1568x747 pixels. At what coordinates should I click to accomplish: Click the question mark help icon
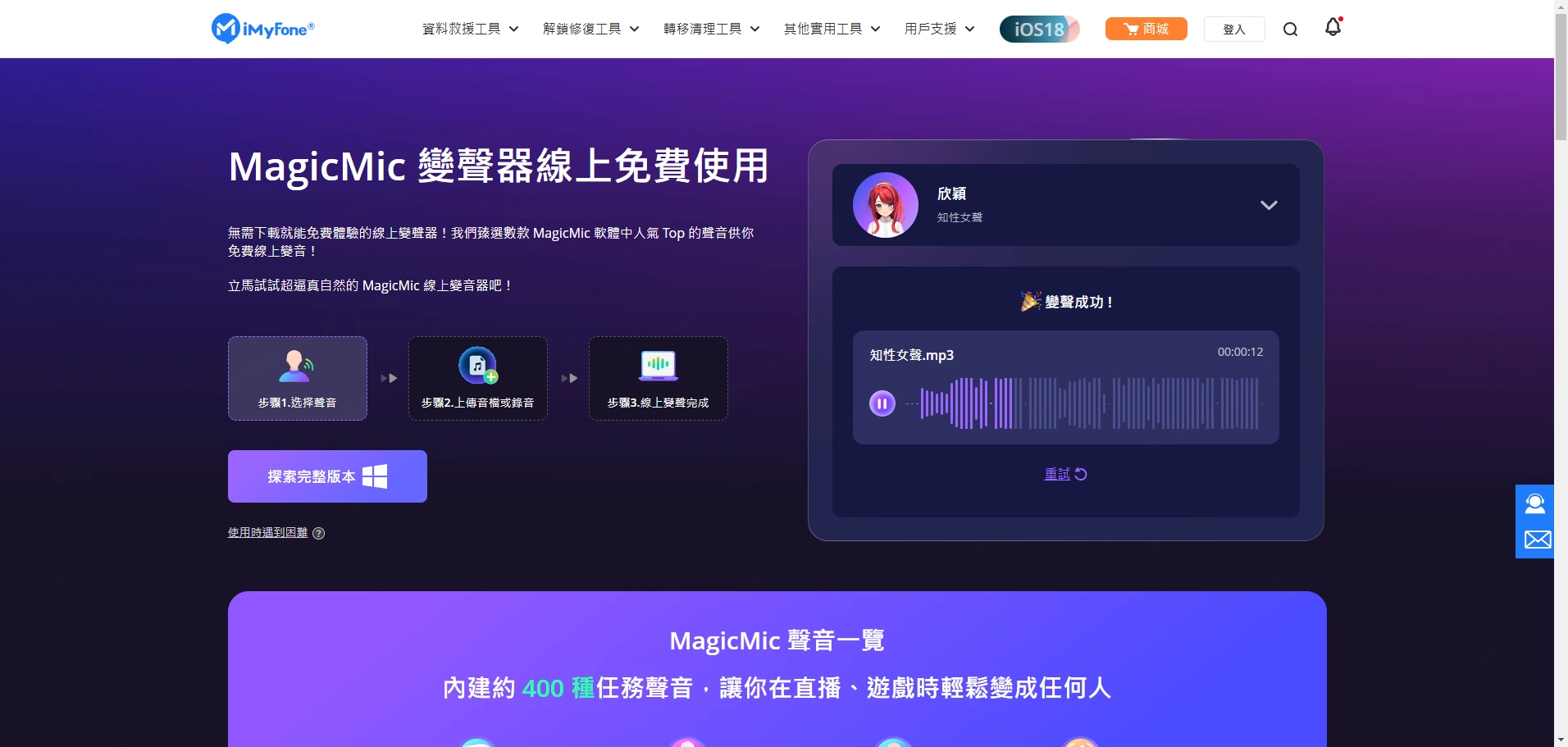point(319,533)
